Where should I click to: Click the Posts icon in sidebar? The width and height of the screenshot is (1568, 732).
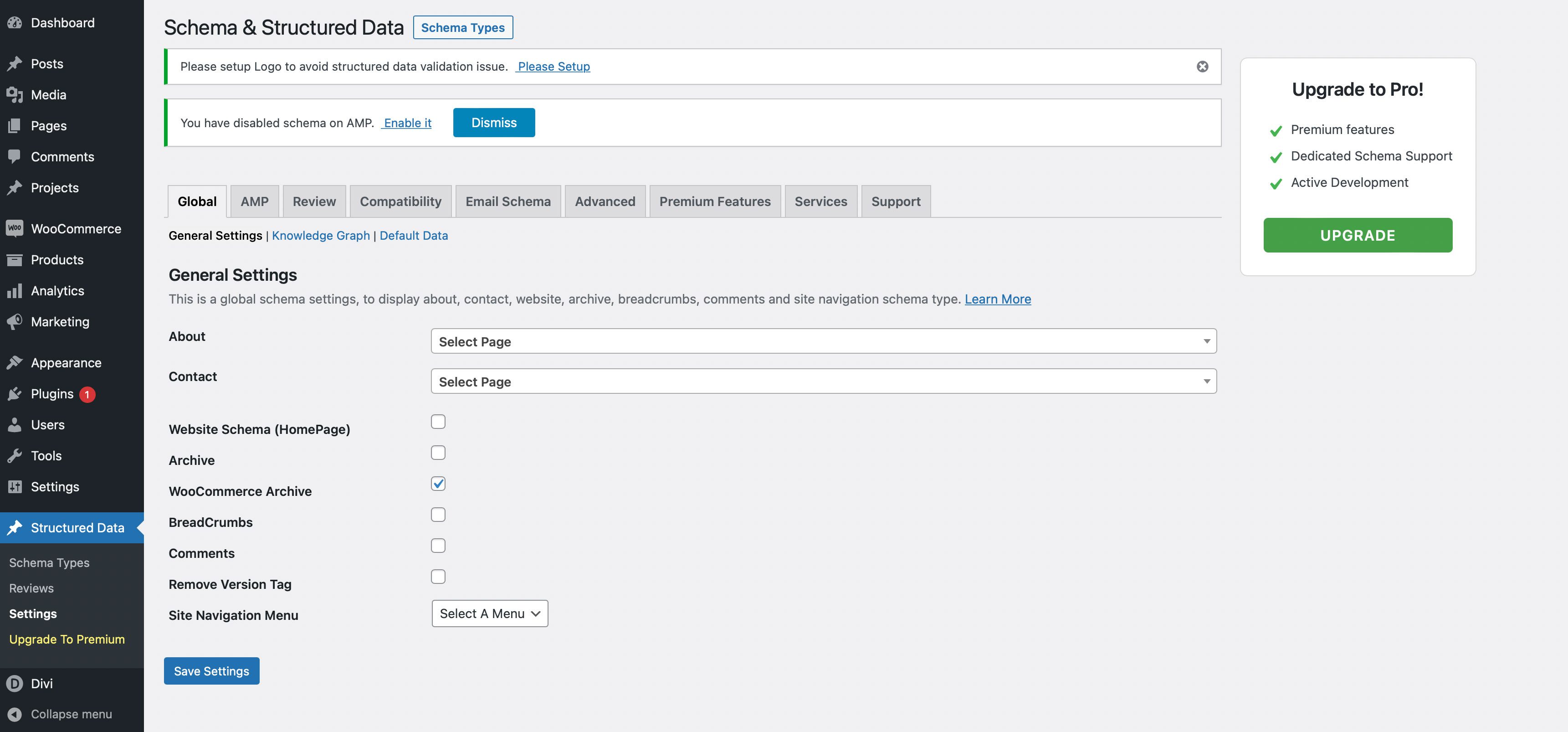(x=14, y=62)
